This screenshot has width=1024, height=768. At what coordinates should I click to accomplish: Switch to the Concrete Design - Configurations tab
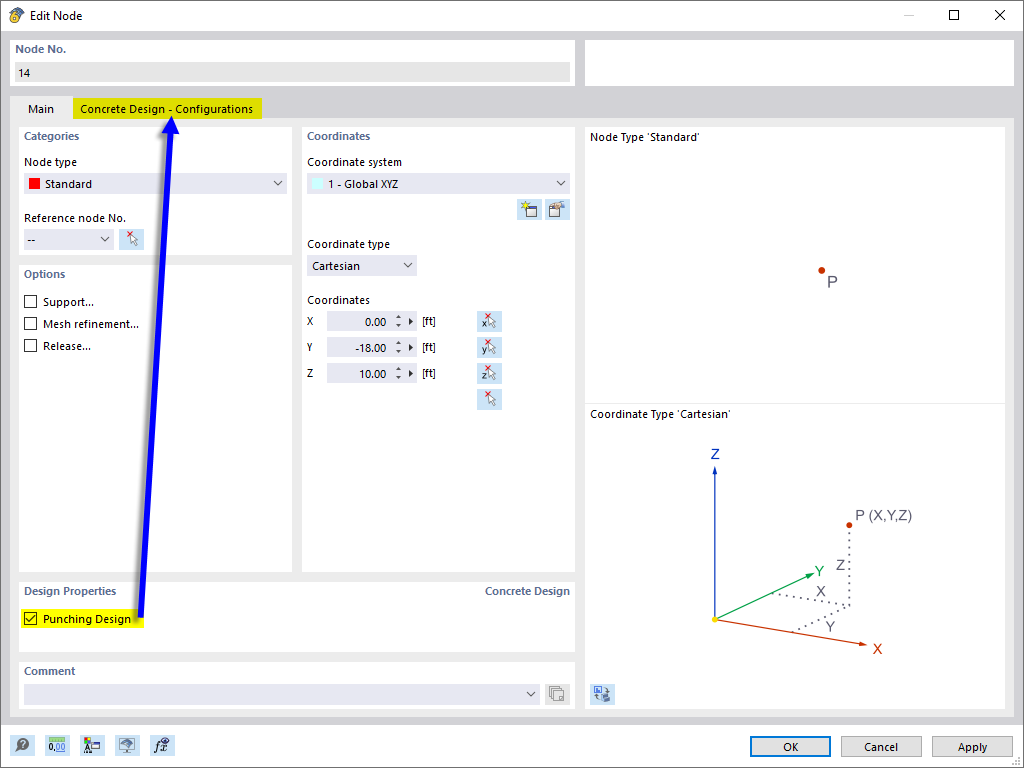pos(167,108)
